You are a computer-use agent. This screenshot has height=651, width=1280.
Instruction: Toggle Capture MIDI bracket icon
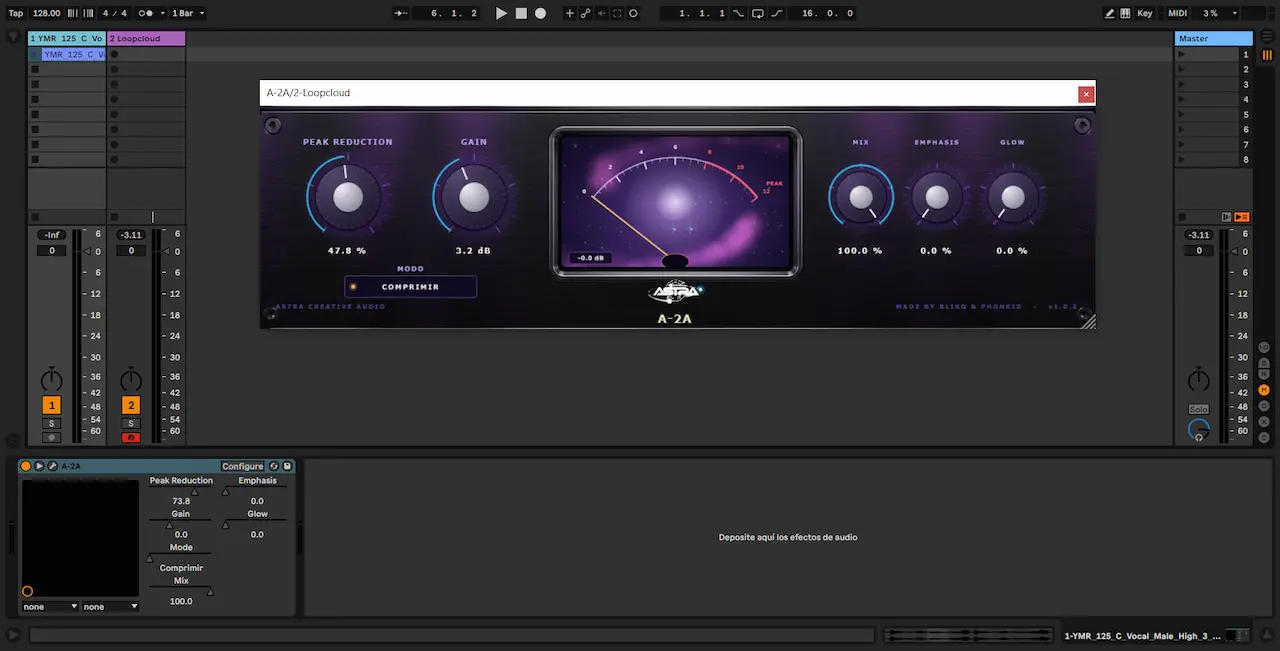[x=617, y=13]
